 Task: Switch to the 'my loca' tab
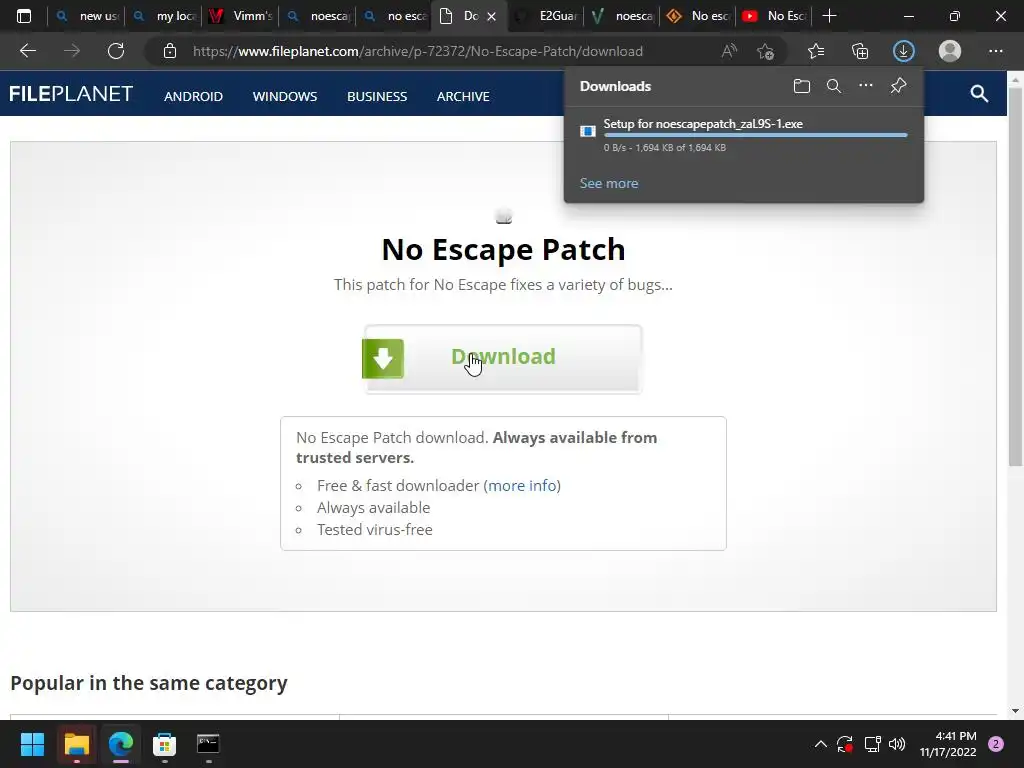click(x=164, y=16)
